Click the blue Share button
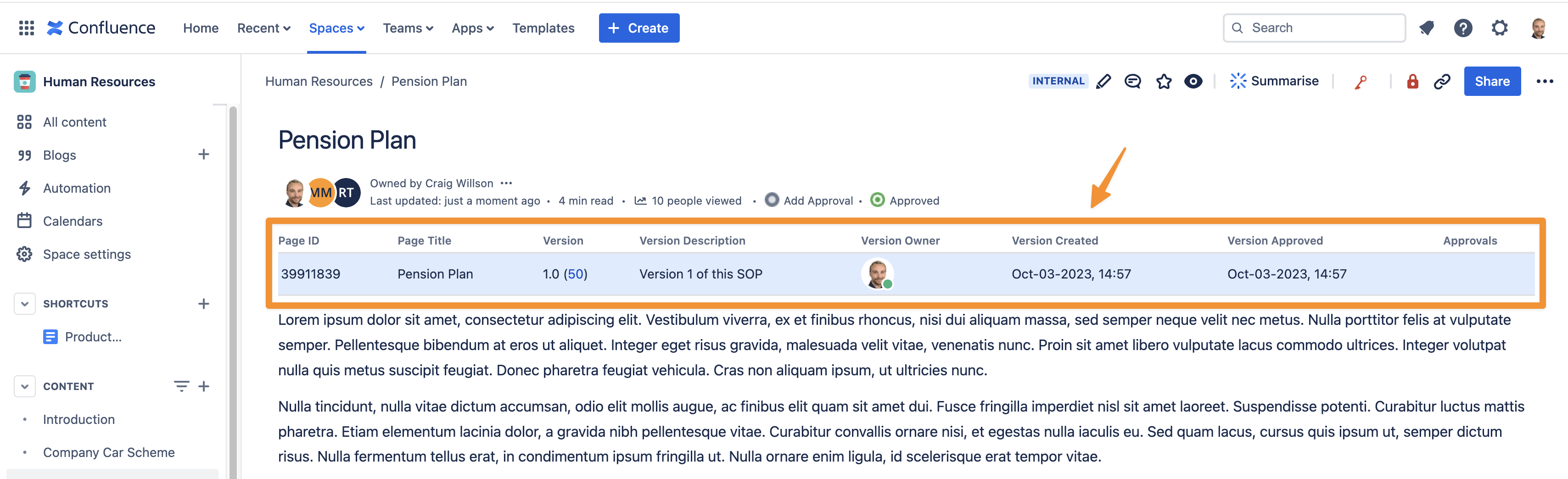Image resolution: width=1568 pixels, height=479 pixels. [x=1491, y=82]
